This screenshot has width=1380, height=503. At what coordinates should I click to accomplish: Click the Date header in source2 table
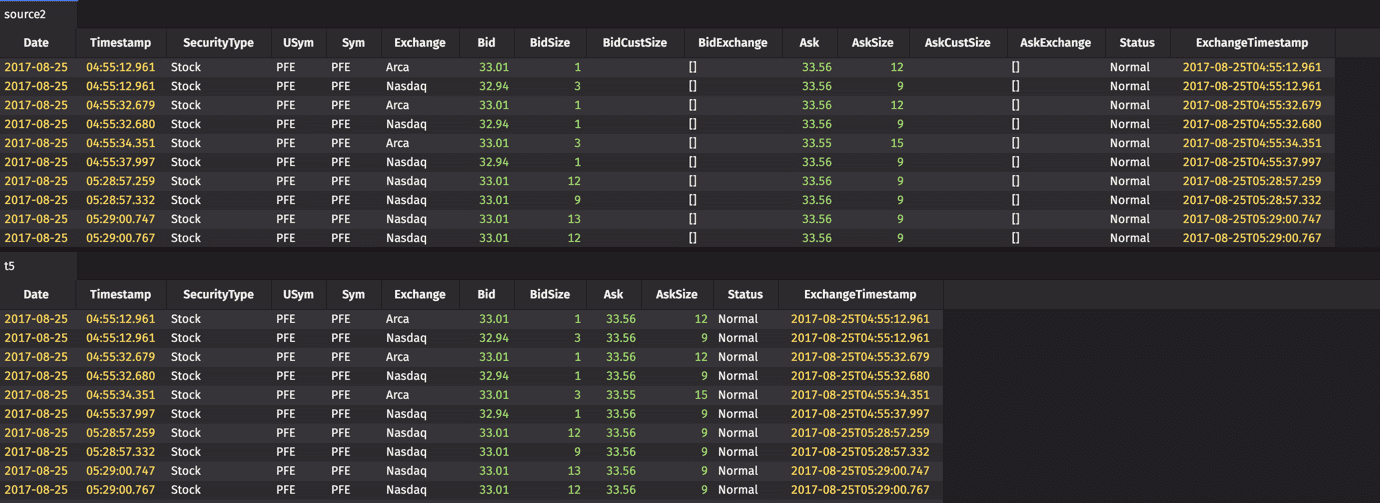point(36,43)
